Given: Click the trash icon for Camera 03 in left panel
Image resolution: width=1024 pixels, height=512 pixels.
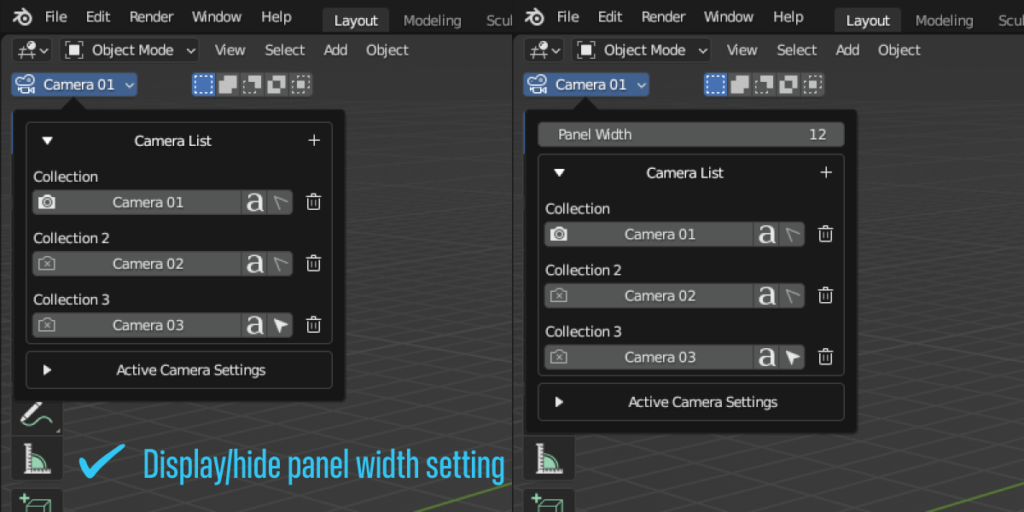Looking at the screenshot, I should tap(313, 325).
